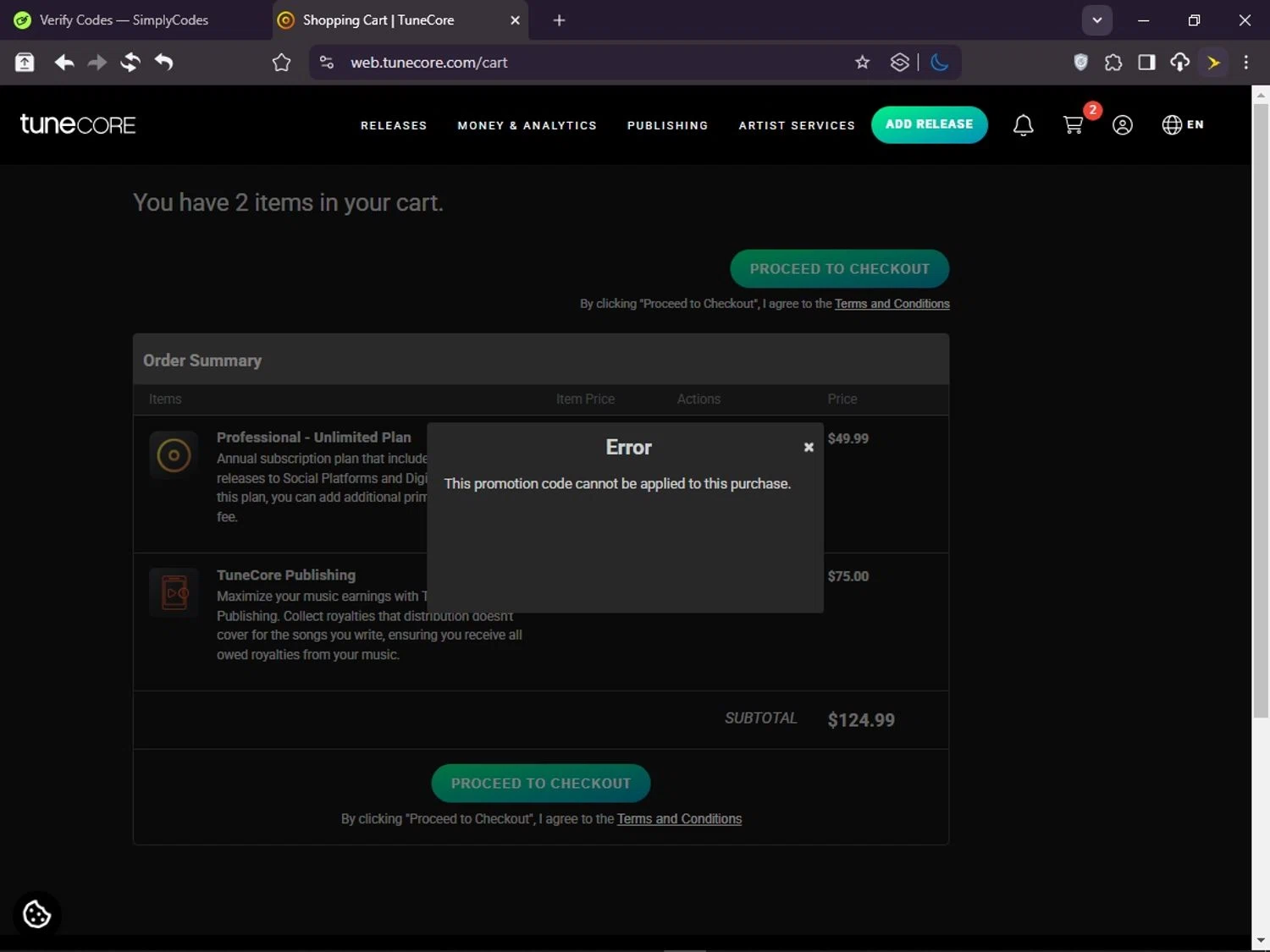Click the Professional Unlimited Plan disc icon
Viewport: 1270px width, 952px height.
click(174, 455)
